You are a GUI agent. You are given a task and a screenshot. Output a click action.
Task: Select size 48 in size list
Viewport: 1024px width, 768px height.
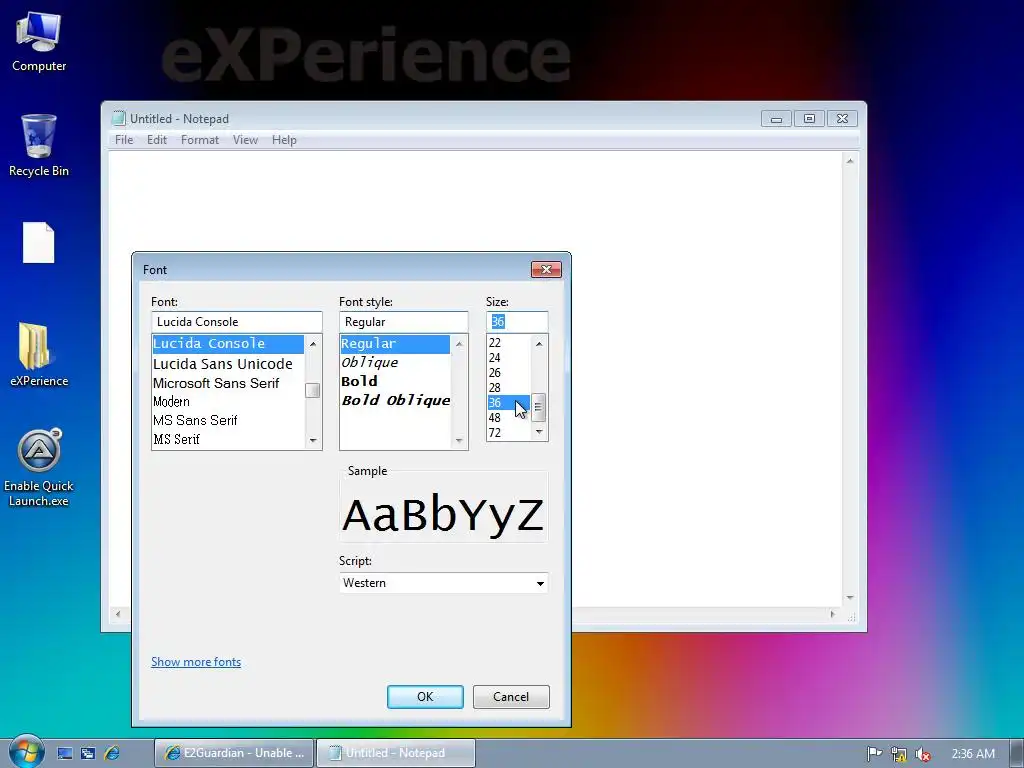click(508, 418)
